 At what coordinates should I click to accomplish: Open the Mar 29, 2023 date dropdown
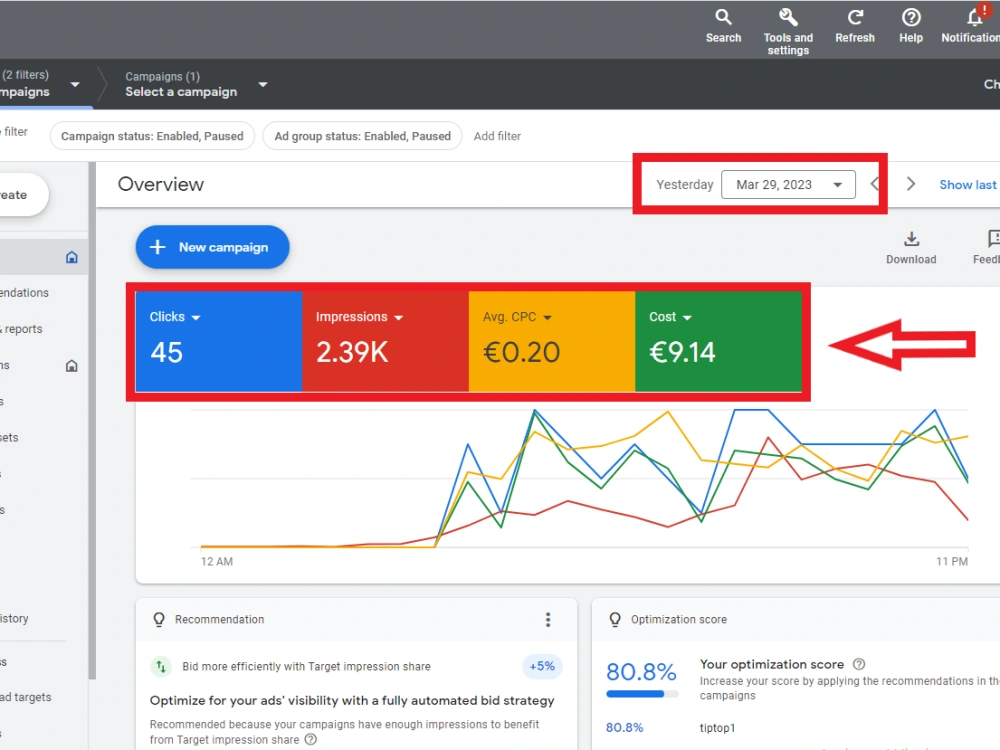point(788,184)
